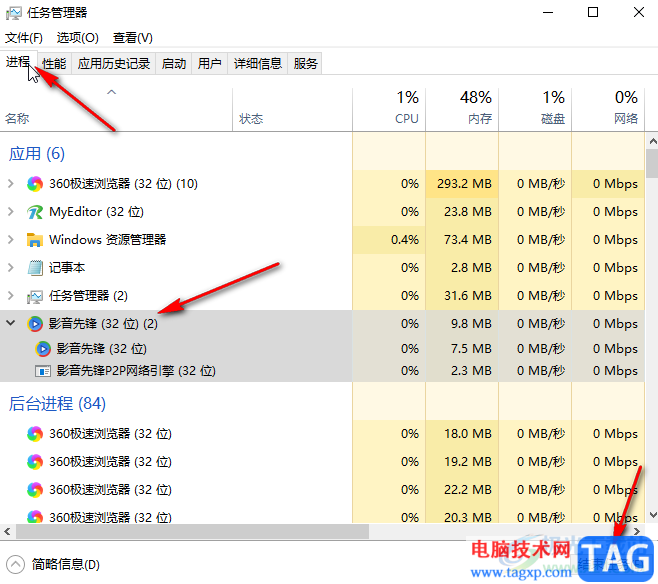The image size is (658, 584).
Task: Expand the 任务管理器 (2) group
Action: coord(10,296)
